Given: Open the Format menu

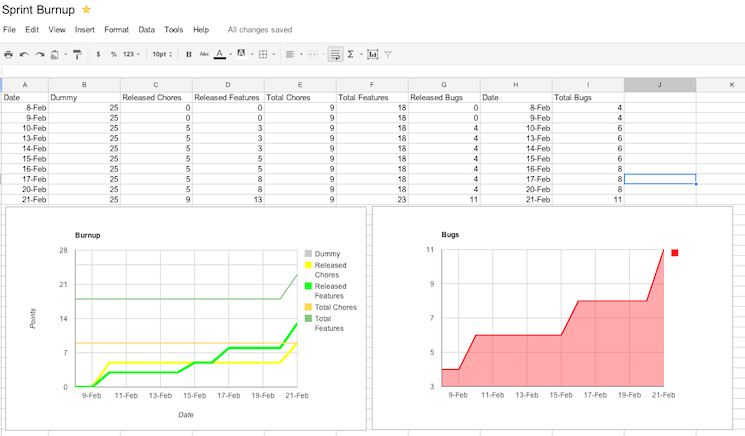Looking at the screenshot, I should tap(116, 29).
